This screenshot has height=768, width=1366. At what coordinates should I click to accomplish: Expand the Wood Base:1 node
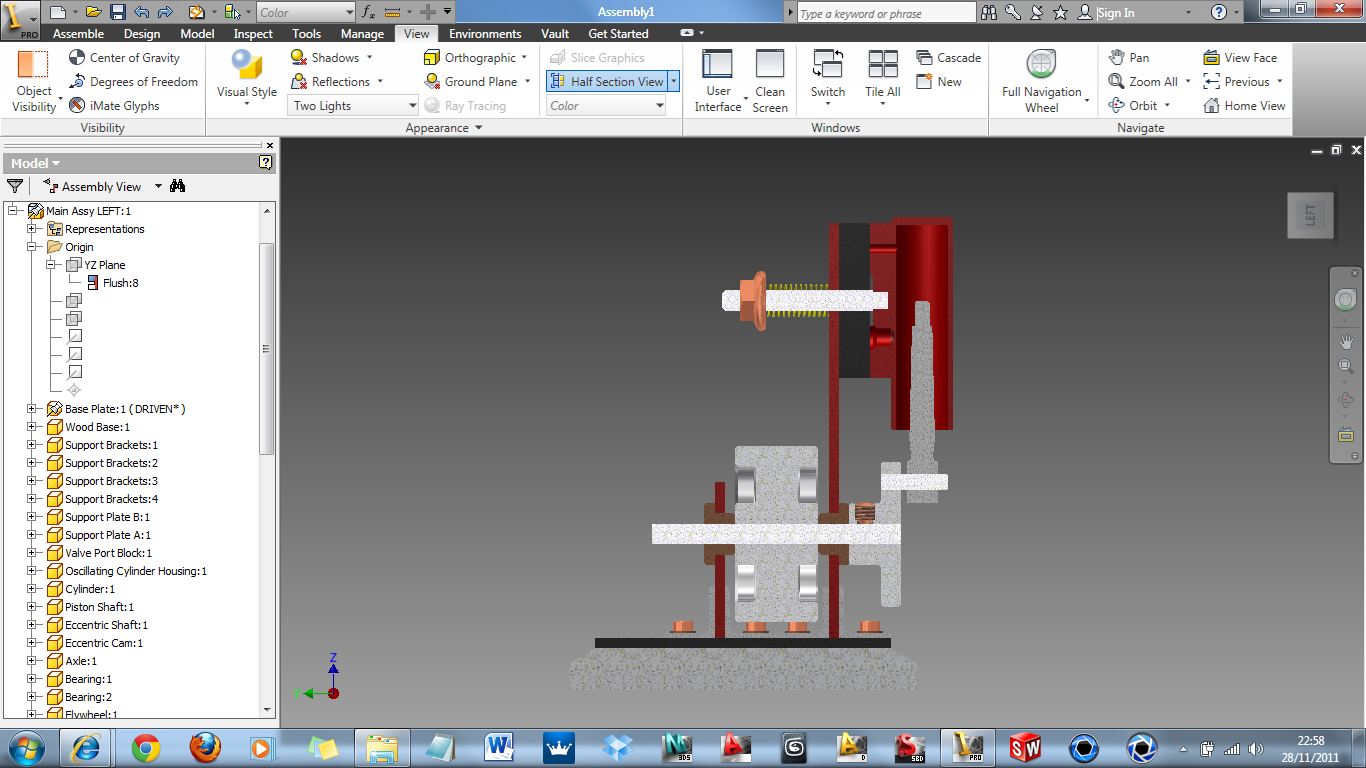click(x=32, y=427)
